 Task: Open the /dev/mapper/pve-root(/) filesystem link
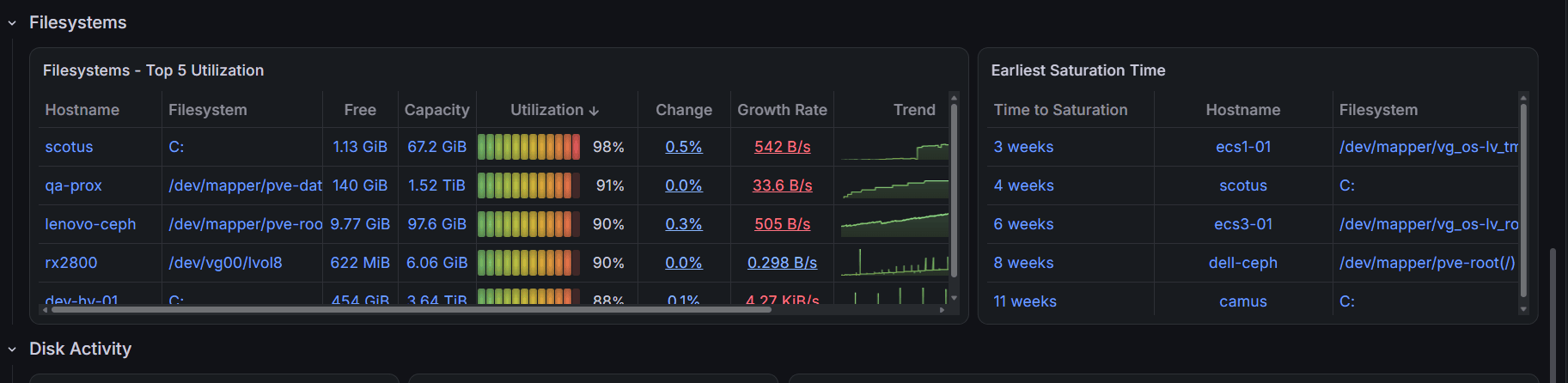(1427, 263)
